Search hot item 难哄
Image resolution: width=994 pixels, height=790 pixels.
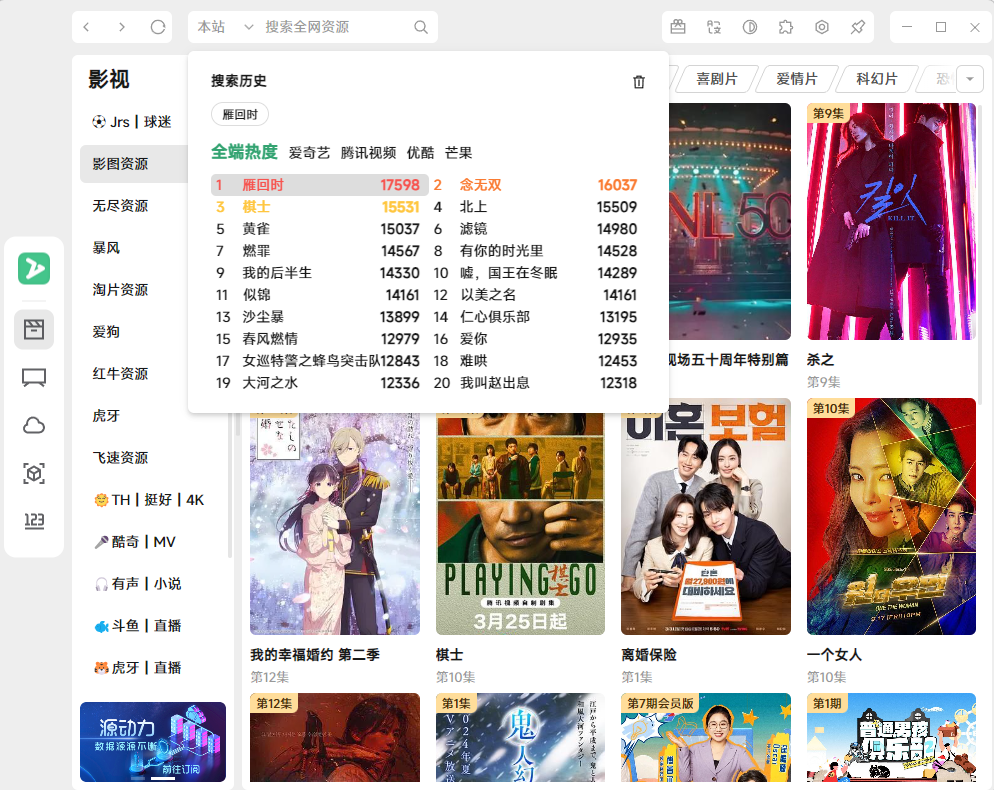click(536, 361)
